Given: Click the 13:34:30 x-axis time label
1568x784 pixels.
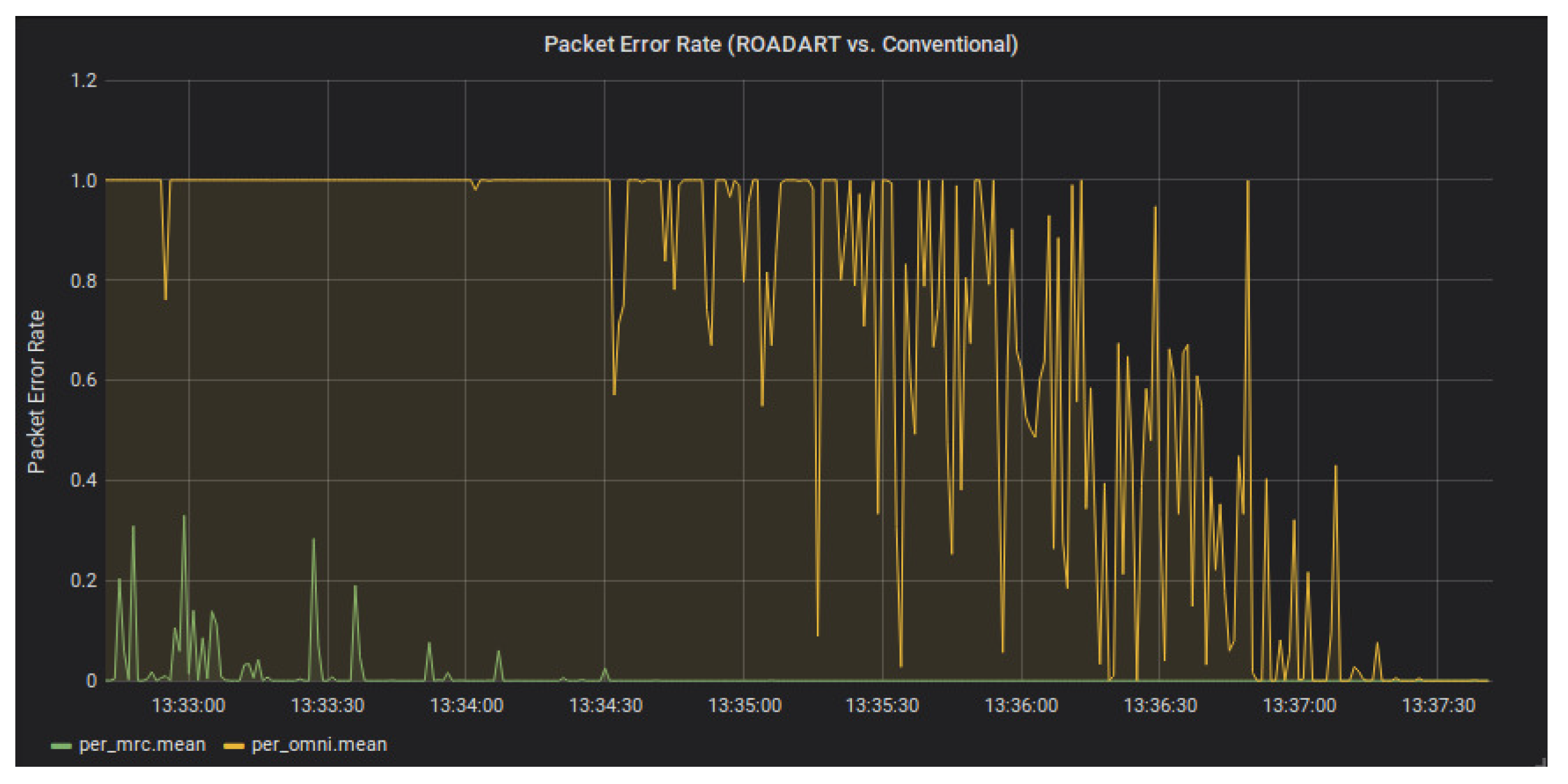Looking at the screenshot, I should [605, 705].
